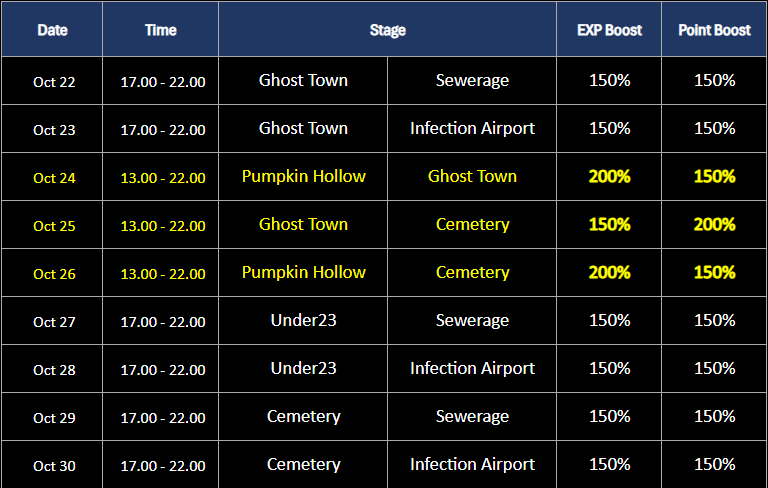
Task: Click Infection Airport in the Oct 23 row
Action: click(x=472, y=128)
